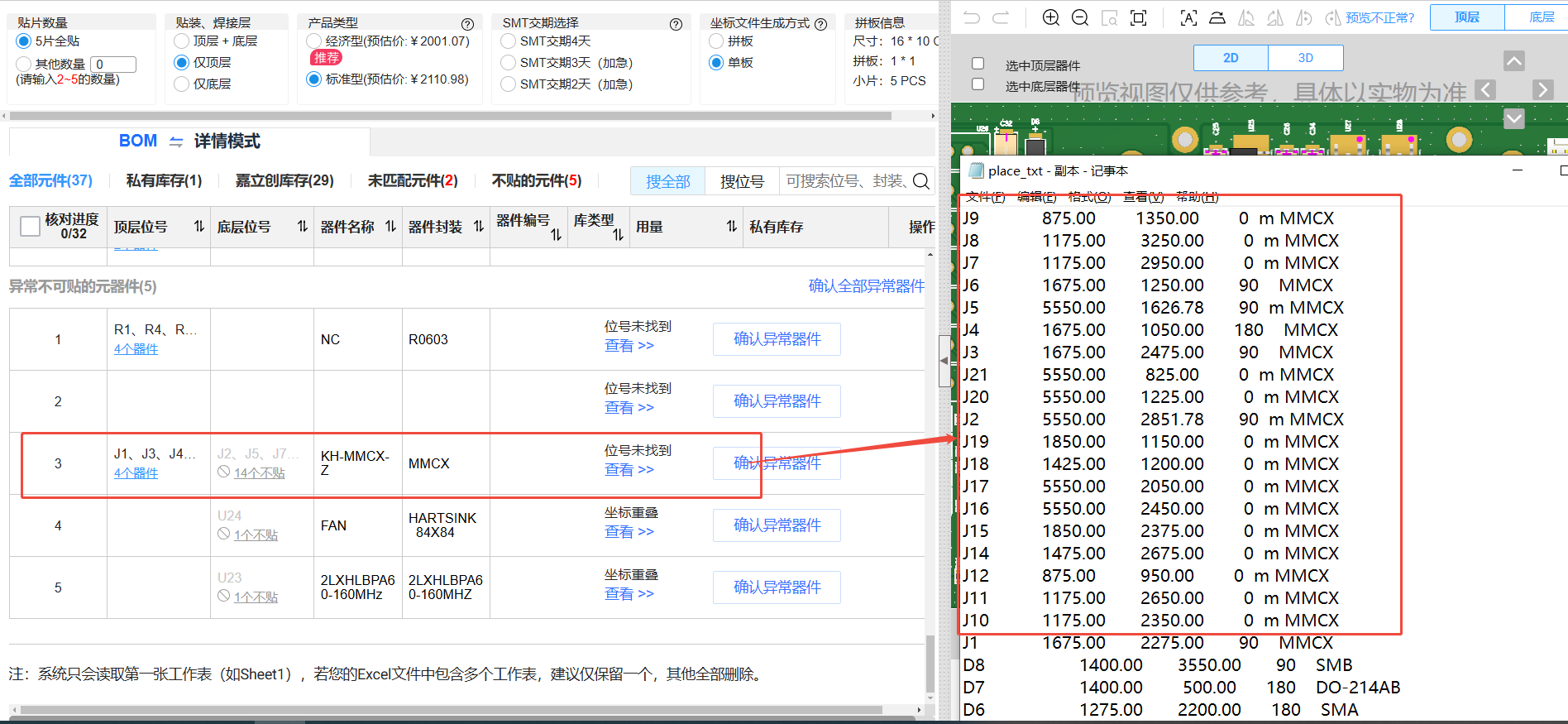Switch to 私有库存(1) tab
Image resolution: width=1568 pixels, height=724 pixels.
pos(164,180)
